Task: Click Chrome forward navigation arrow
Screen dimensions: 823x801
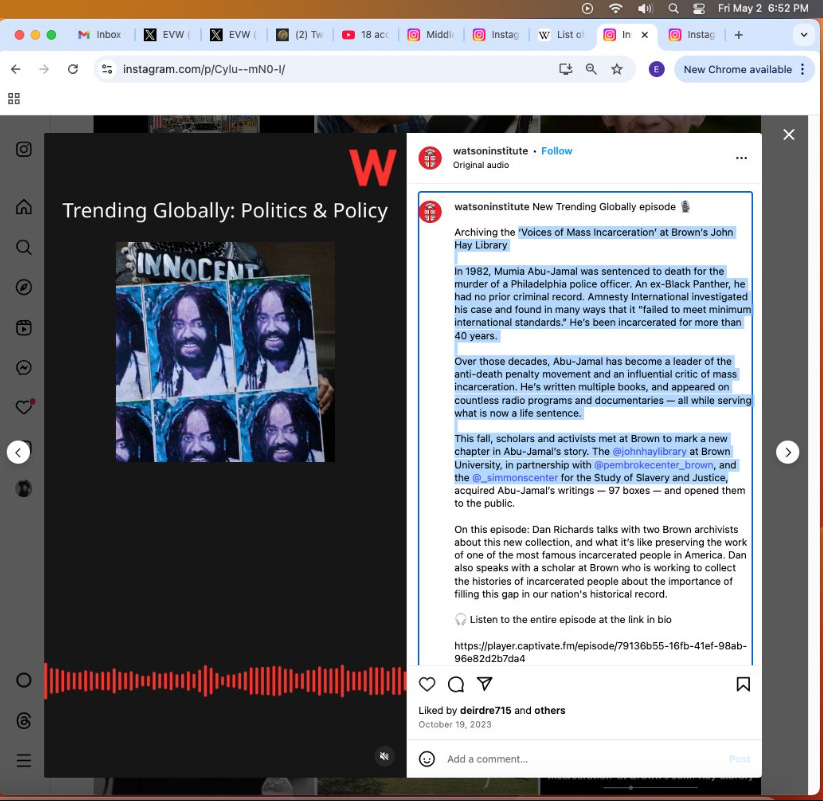Action: pyautogui.click(x=44, y=69)
